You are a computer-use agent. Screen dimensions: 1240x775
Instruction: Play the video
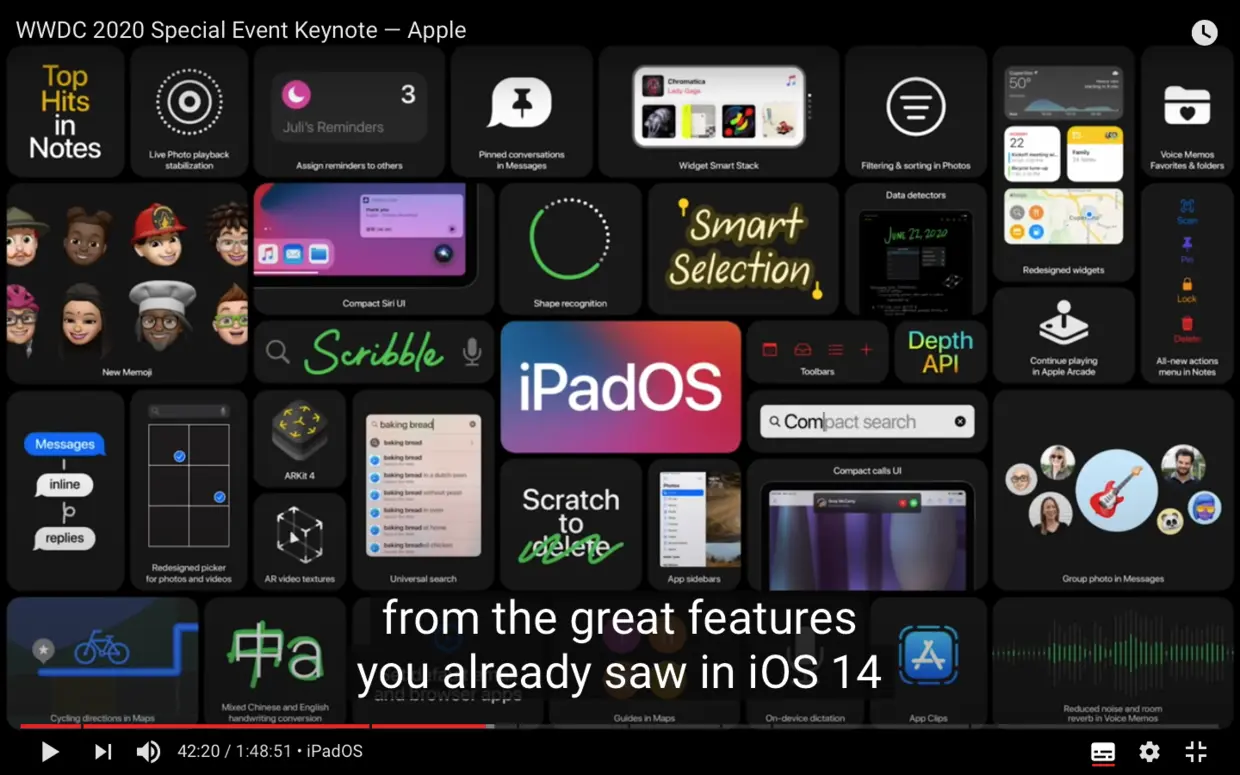coord(49,751)
